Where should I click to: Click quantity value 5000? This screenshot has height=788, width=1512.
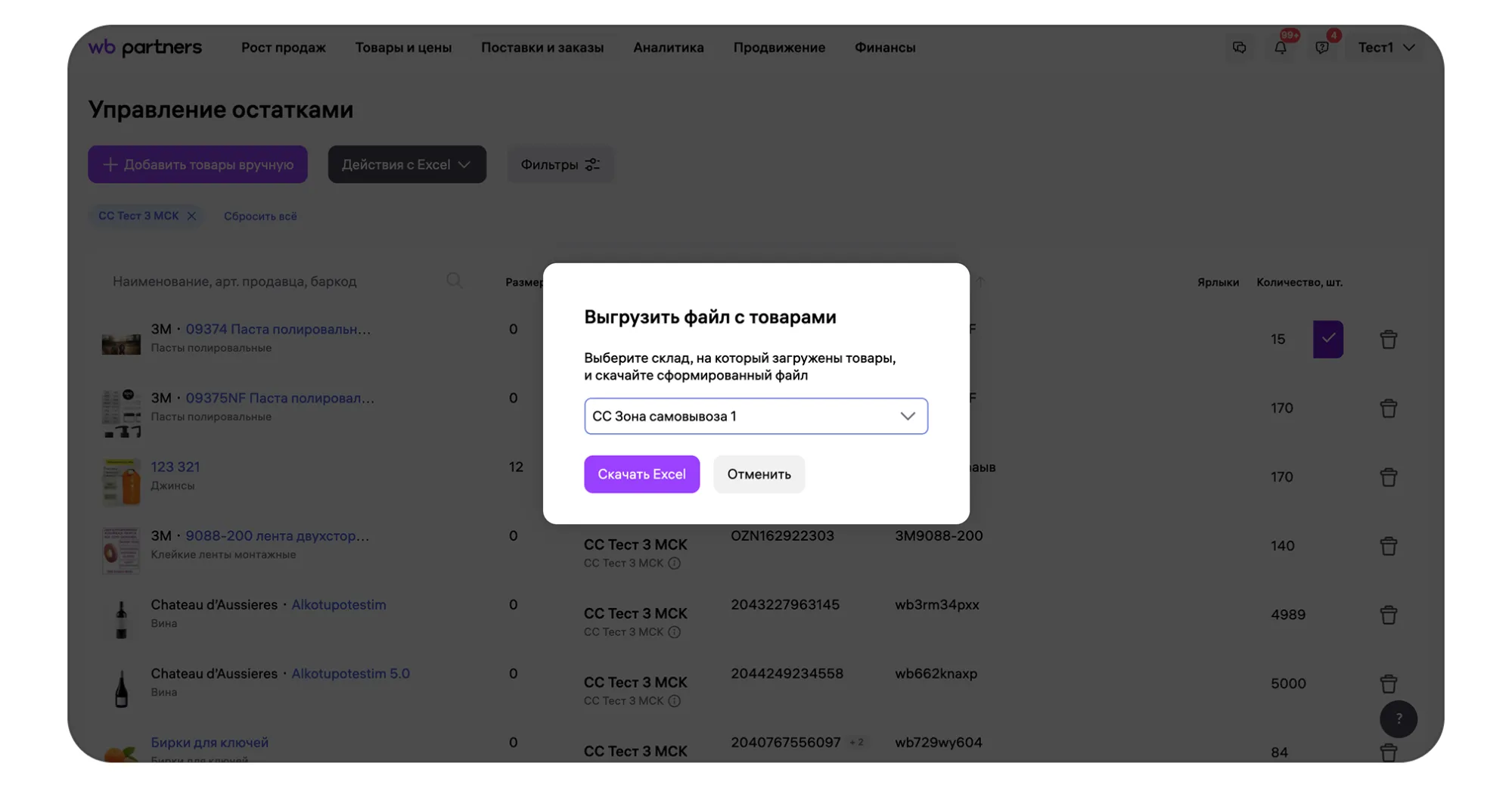1288,684
